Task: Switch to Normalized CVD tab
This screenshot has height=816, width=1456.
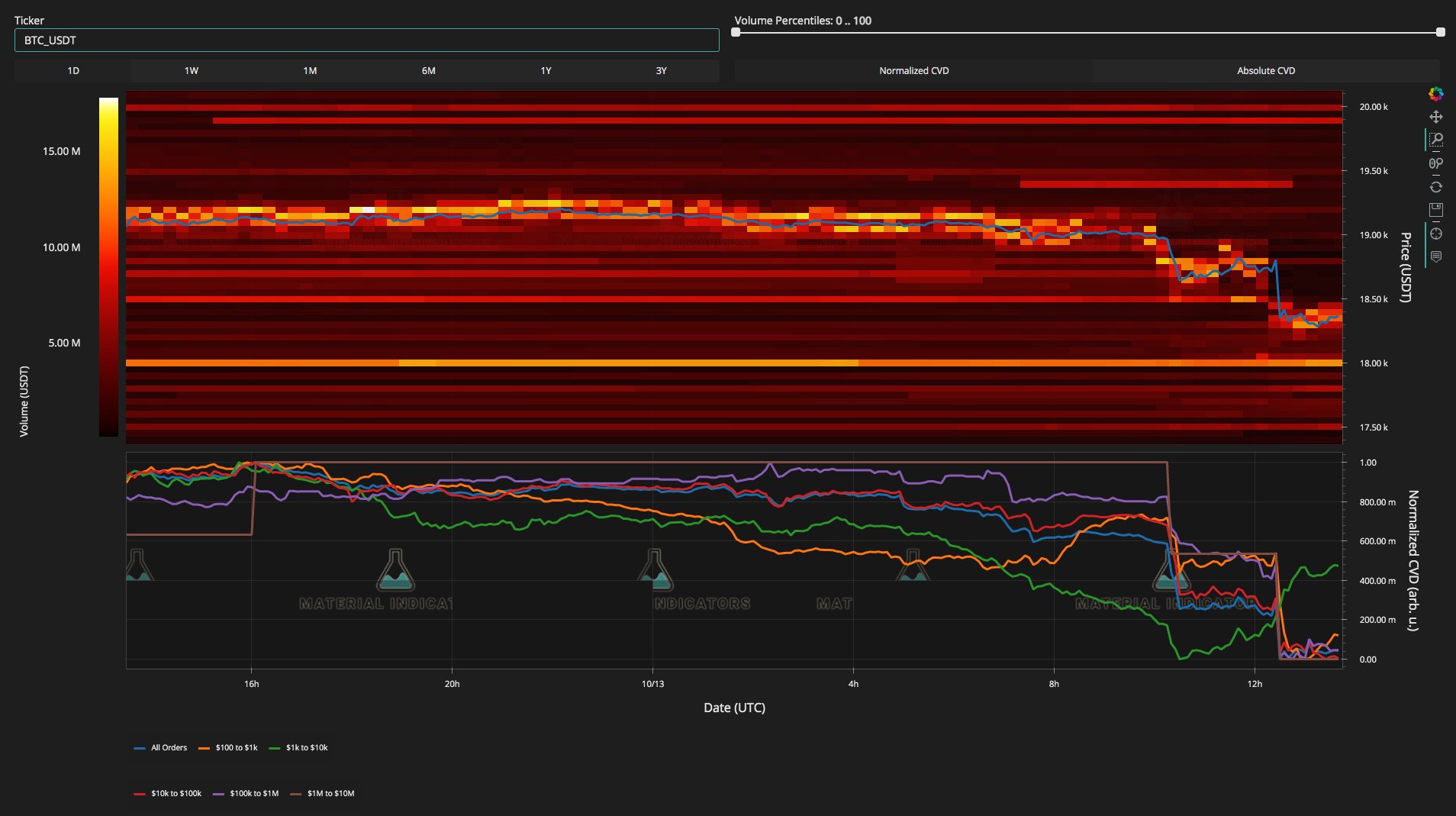Action: (913, 71)
